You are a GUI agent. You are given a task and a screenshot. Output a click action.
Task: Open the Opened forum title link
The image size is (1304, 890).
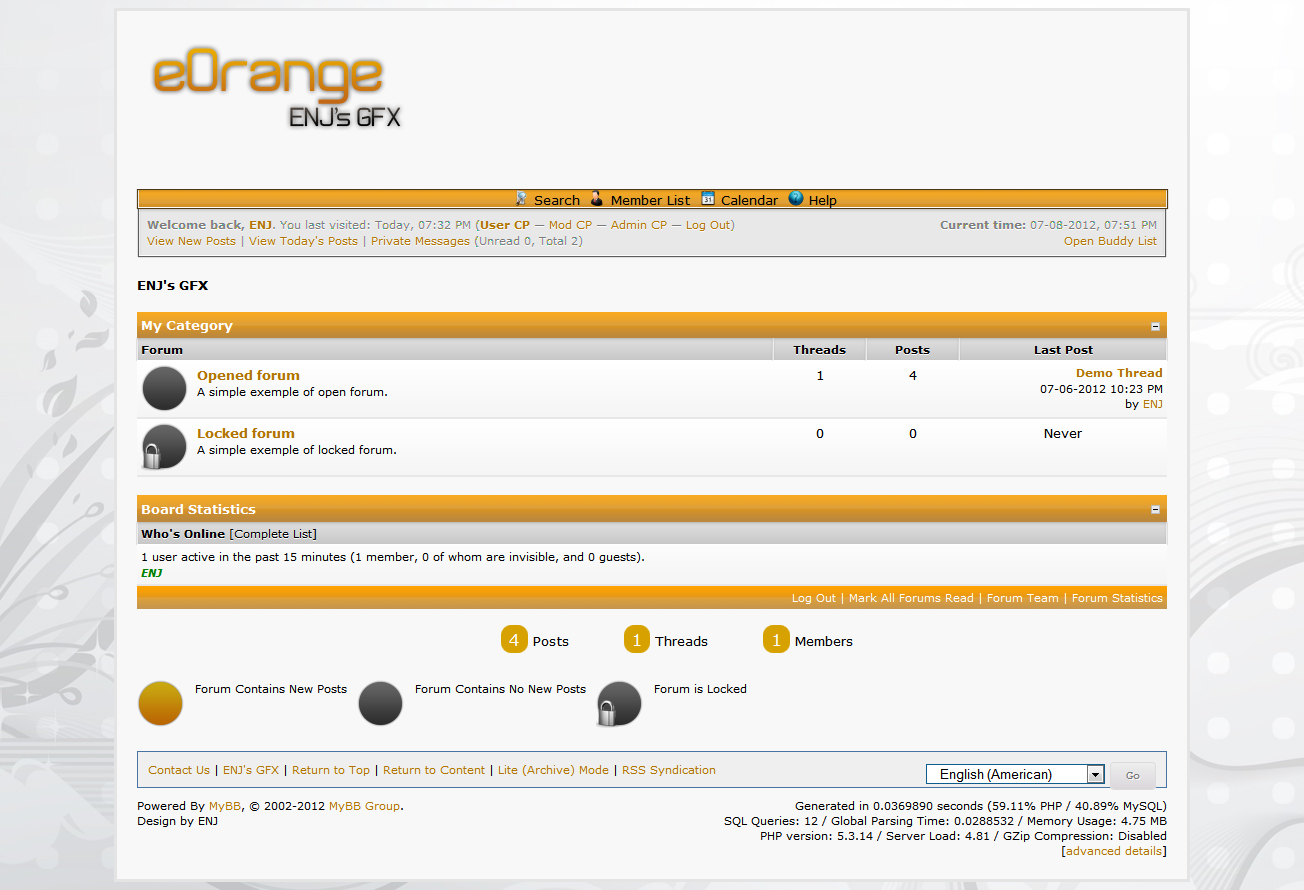click(248, 376)
